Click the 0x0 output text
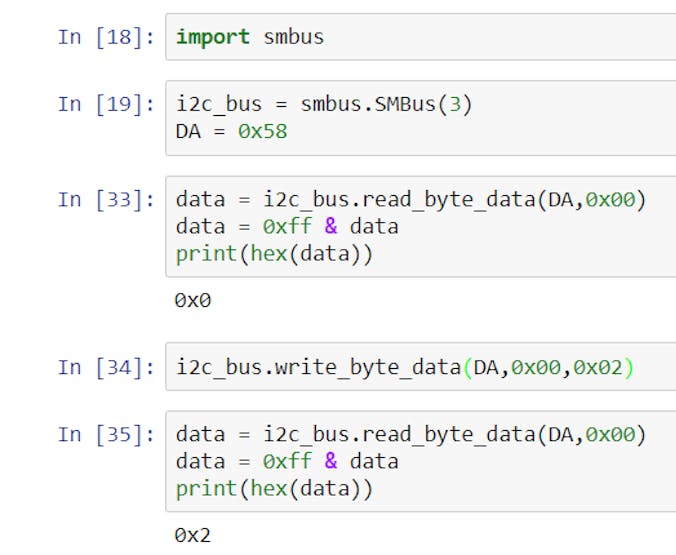 (193, 300)
